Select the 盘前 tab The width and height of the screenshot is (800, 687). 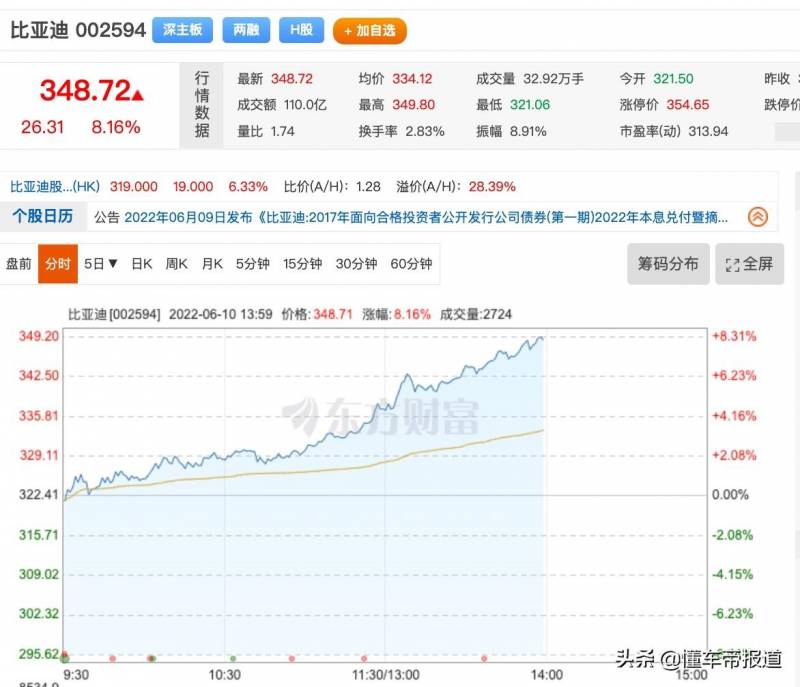tap(19, 264)
